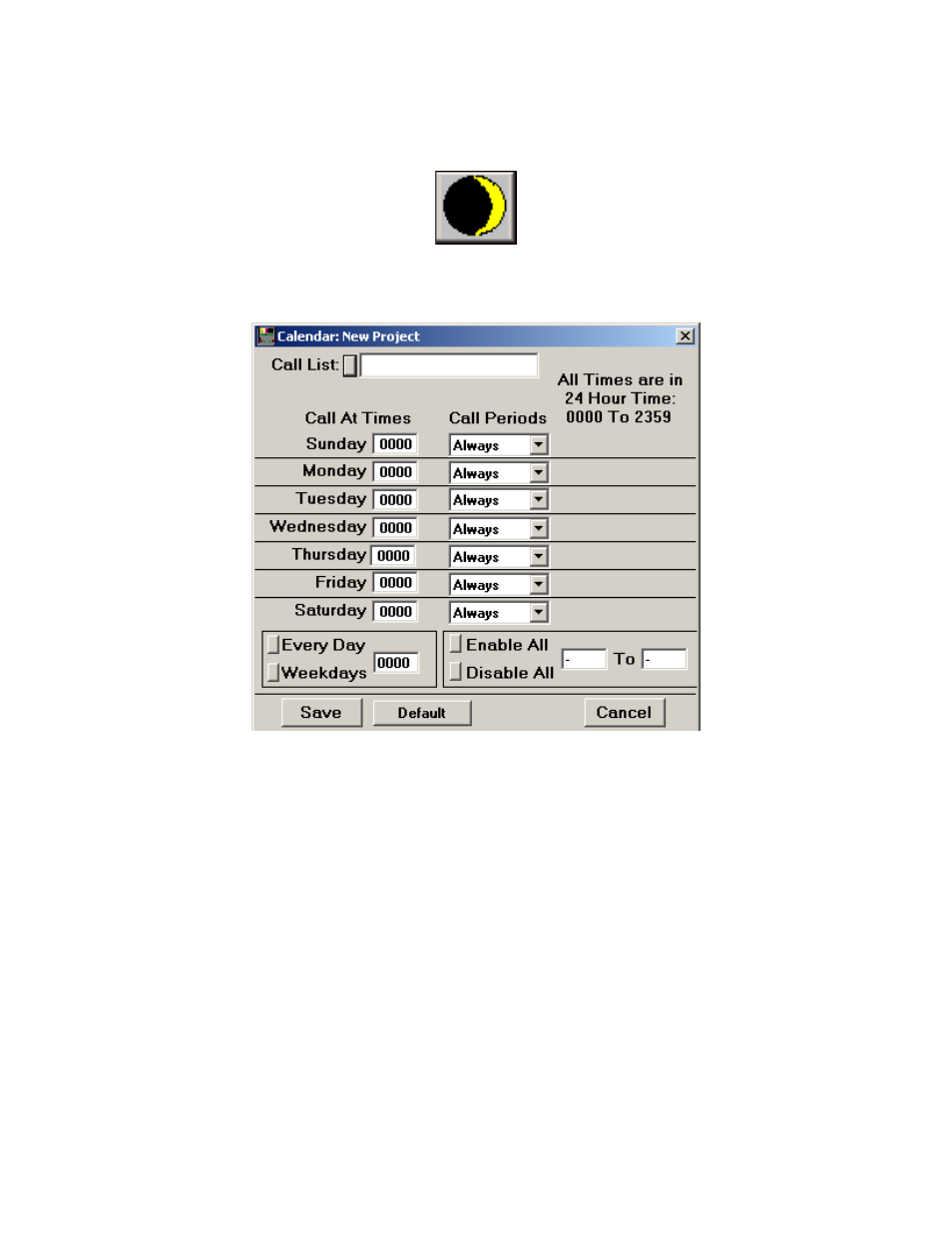Click the small Call List selector button
Image resolution: width=952 pixels, height=1233 pixels.
[350, 366]
